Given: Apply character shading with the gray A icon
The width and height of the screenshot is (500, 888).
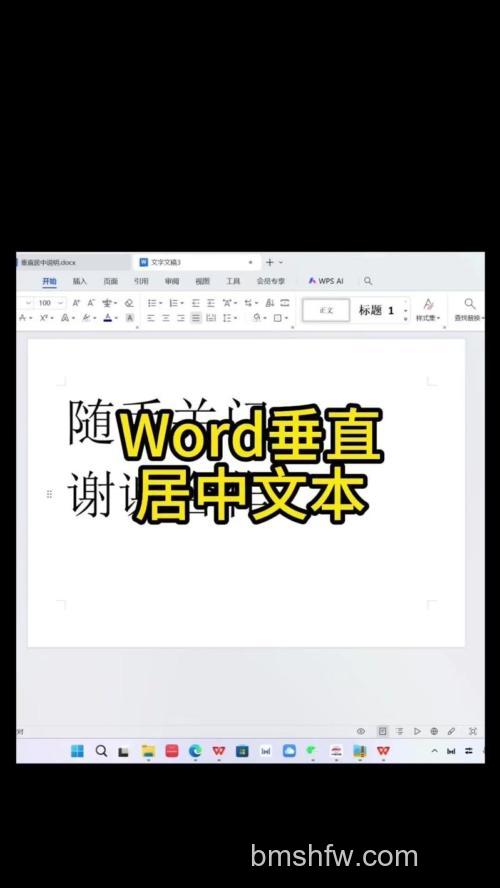Looking at the screenshot, I should [130, 318].
